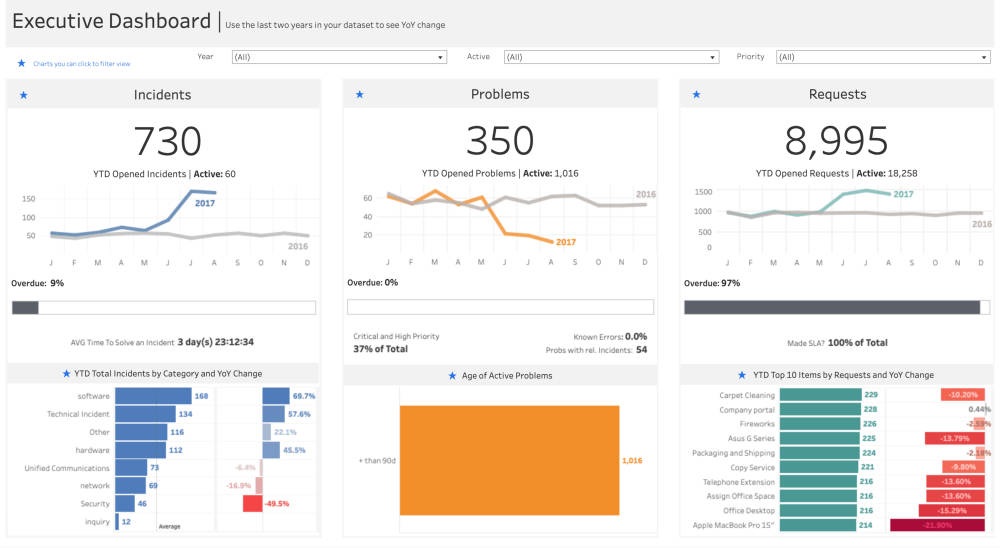
Task: Click star beside YTD Top 10 Items
Action: (742, 375)
